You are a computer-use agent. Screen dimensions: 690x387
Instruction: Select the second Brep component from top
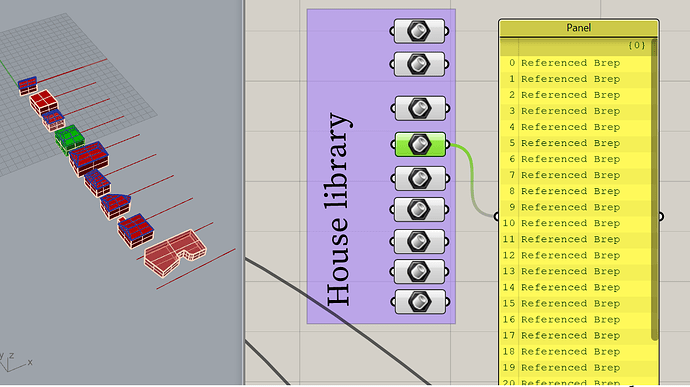pos(419,64)
